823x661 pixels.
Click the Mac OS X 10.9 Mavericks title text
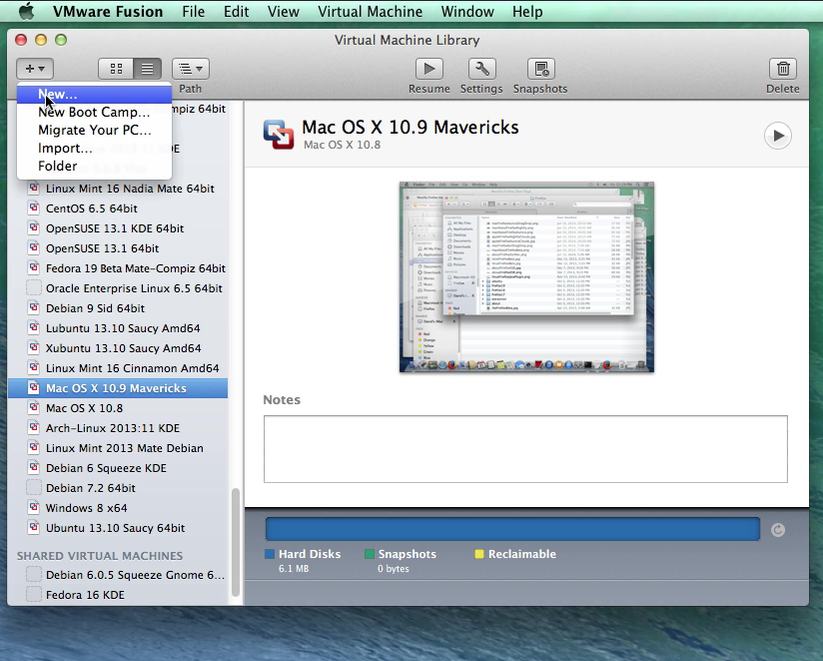pyautogui.click(x=410, y=127)
